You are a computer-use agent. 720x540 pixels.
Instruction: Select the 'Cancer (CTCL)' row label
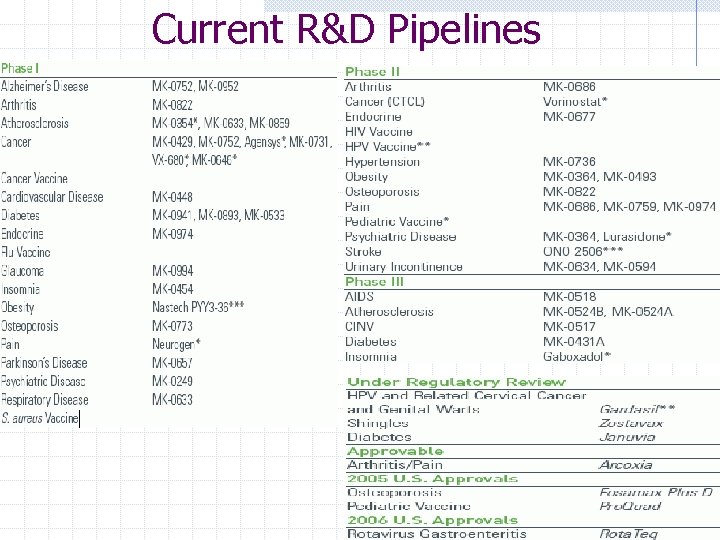coord(385,101)
